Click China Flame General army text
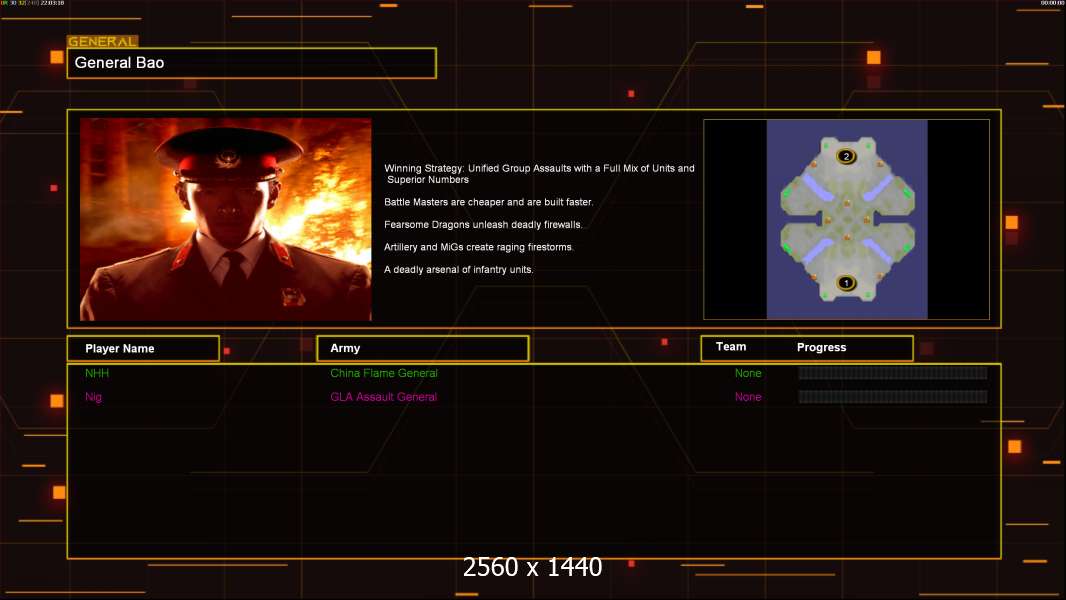The width and height of the screenshot is (1066, 600). pyautogui.click(x=383, y=373)
